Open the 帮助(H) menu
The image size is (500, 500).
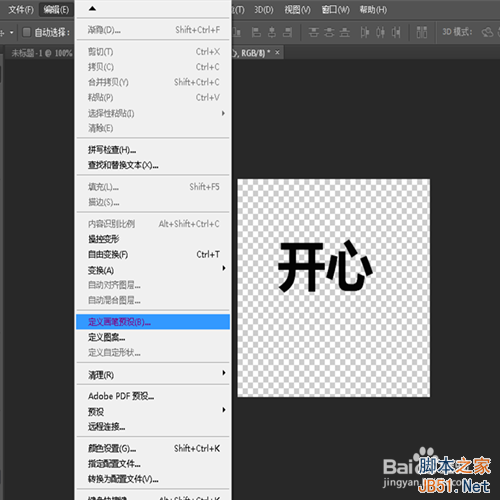[373, 10]
